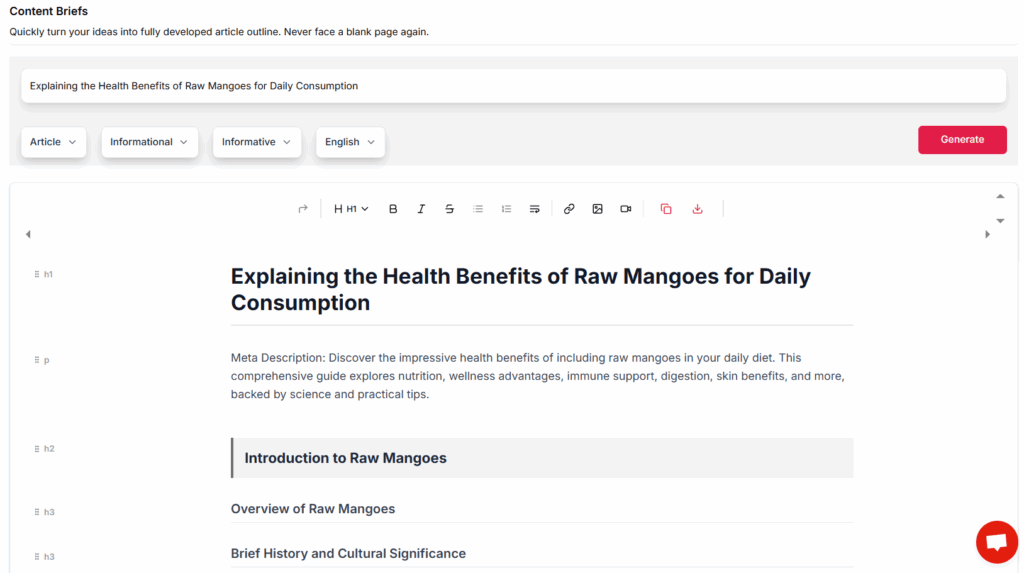Open the red chat support bubble
This screenshot has height=573, width=1024.
tap(996, 542)
